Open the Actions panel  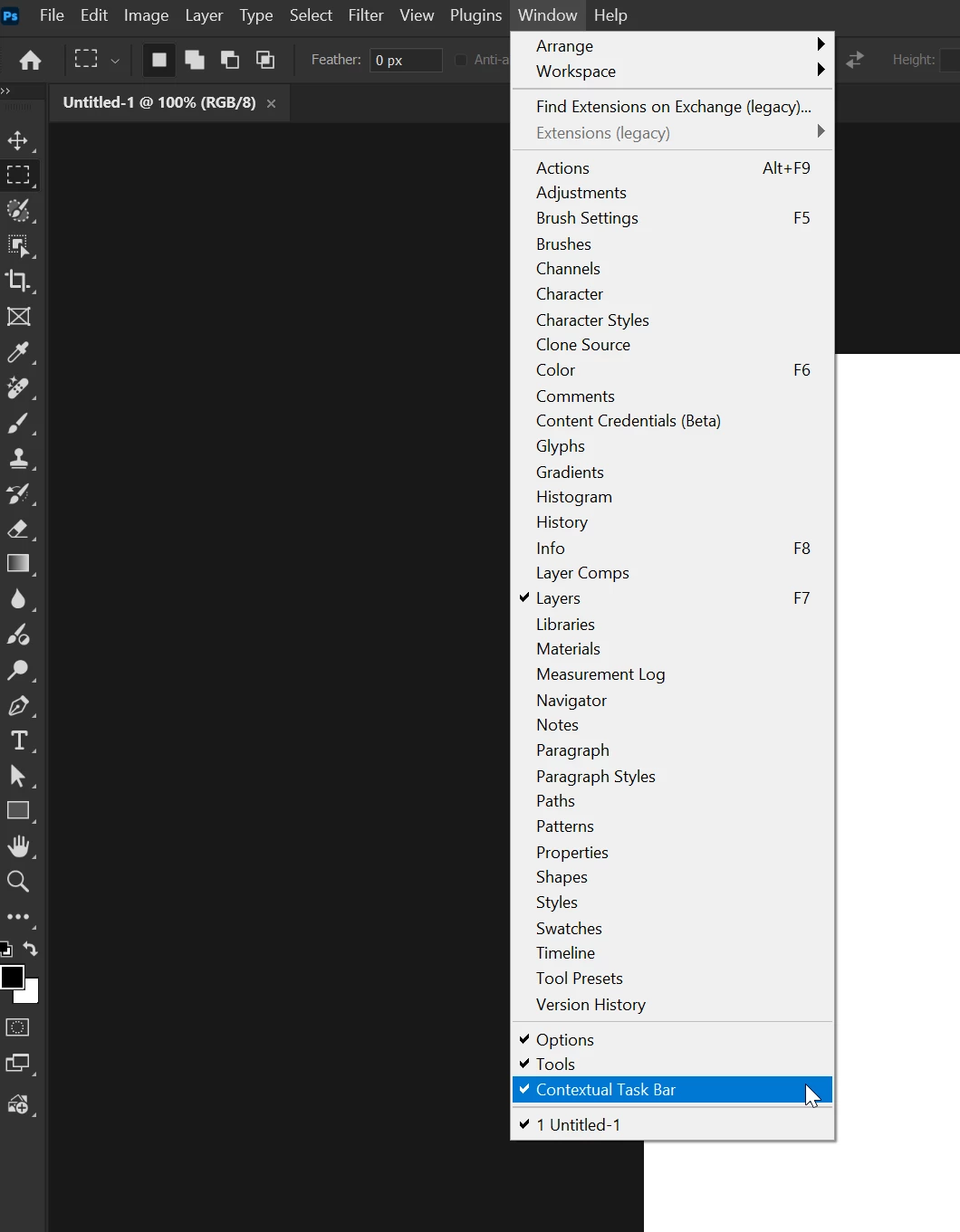(x=672, y=168)
